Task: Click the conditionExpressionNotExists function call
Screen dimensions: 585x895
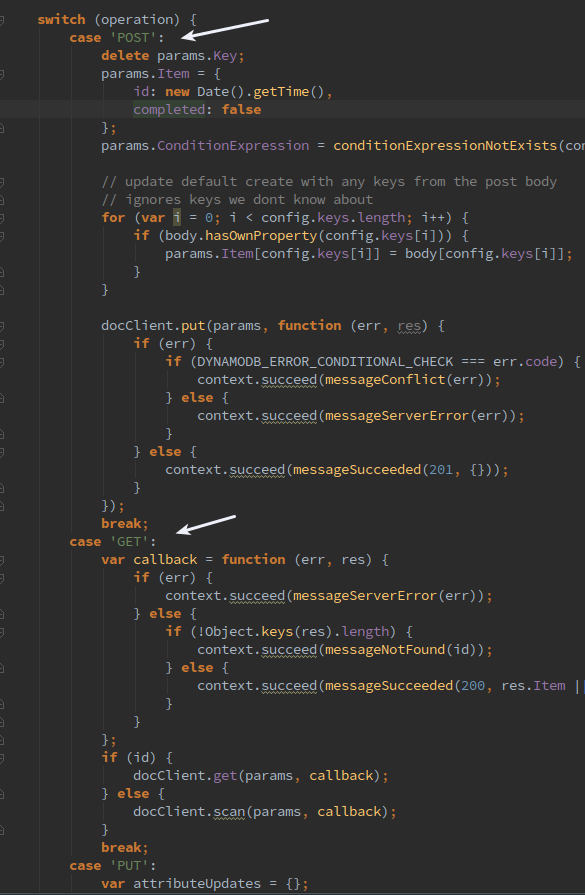Action: (445, 146)
